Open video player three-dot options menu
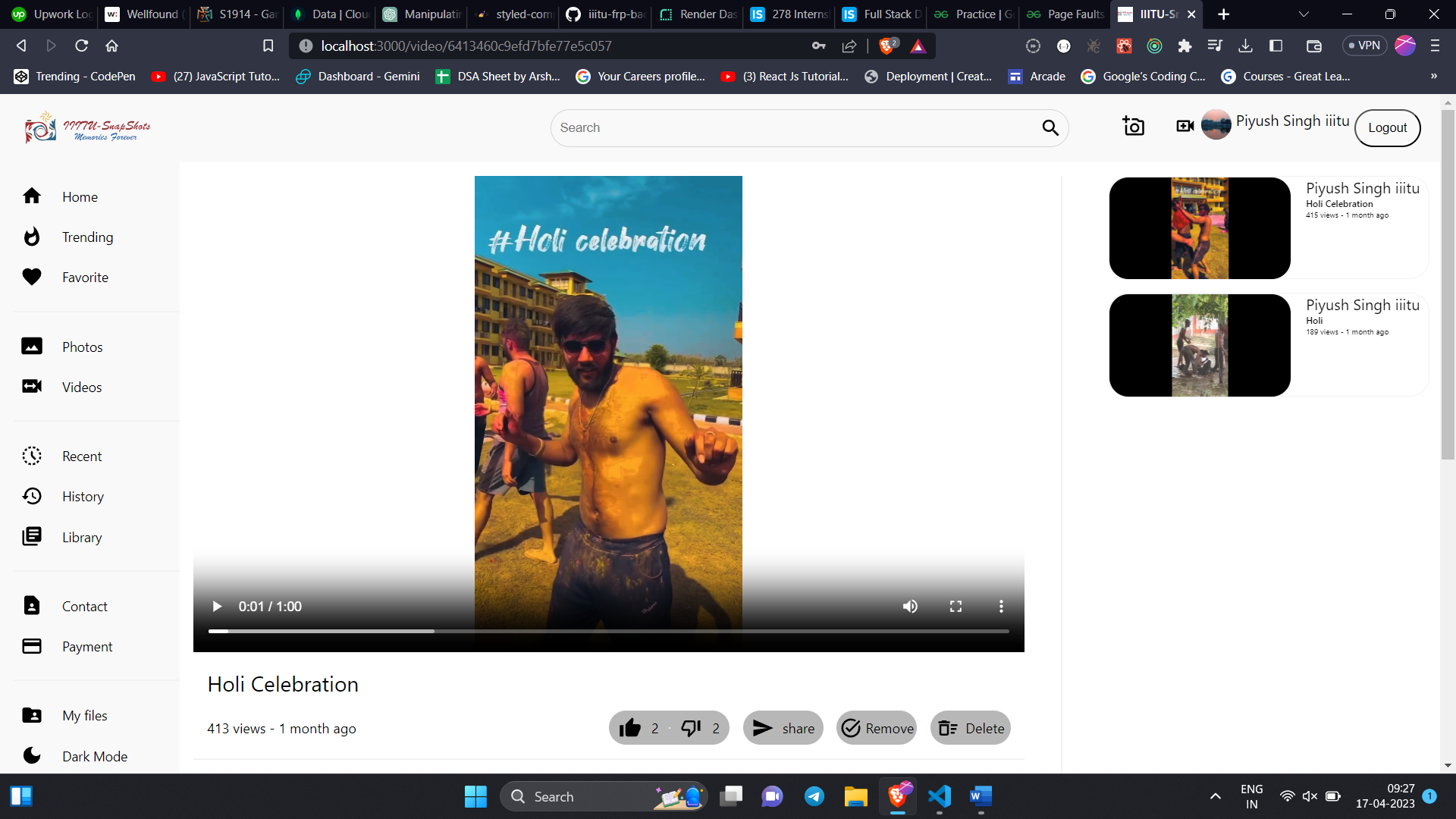The image size is (1456, 819). coord(1001,606)
